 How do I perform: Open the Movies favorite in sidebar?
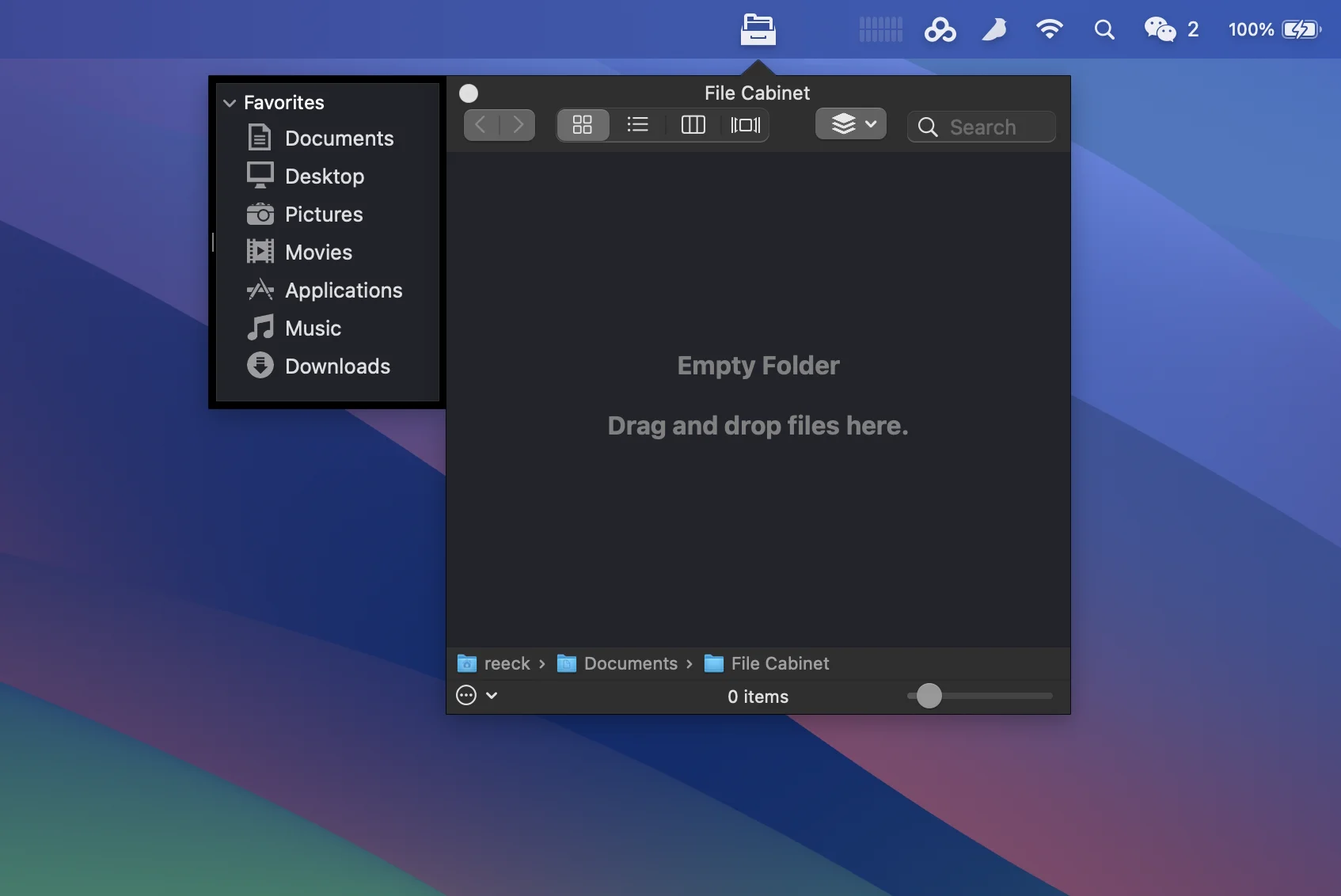(x=328, y=252)
